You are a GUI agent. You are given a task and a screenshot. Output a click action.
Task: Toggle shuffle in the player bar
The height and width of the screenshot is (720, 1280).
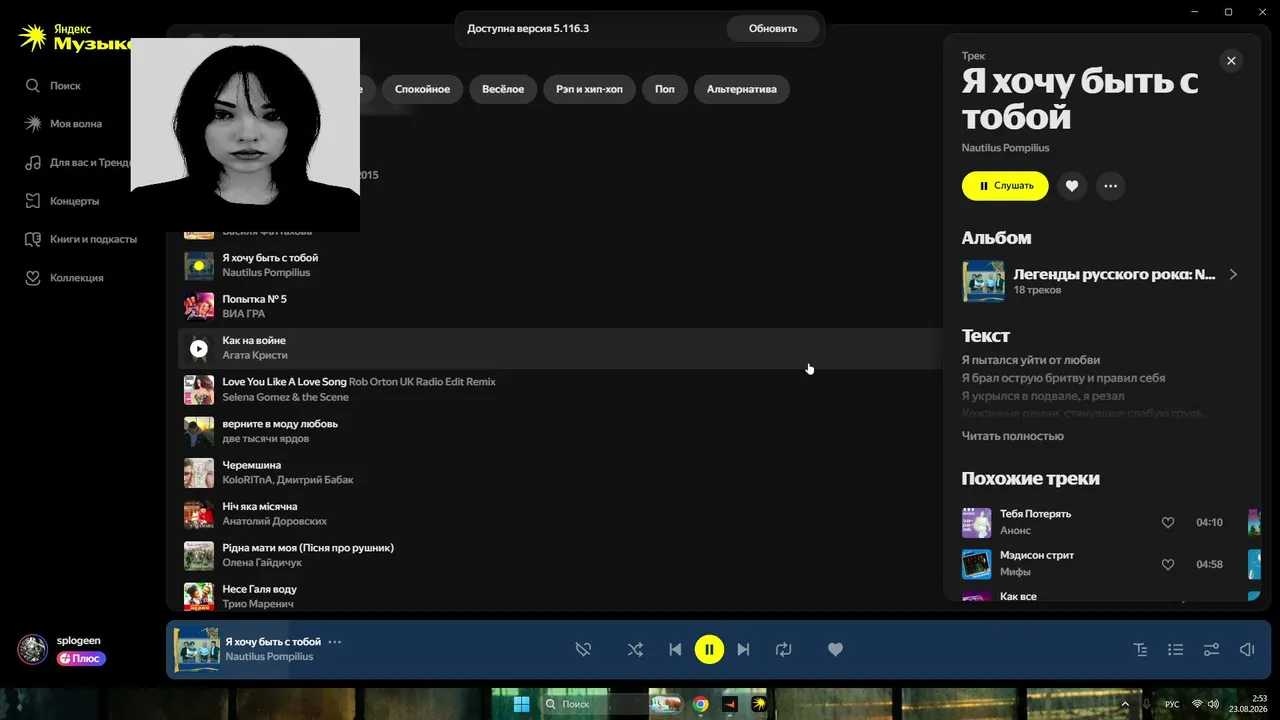click(635, 649)
